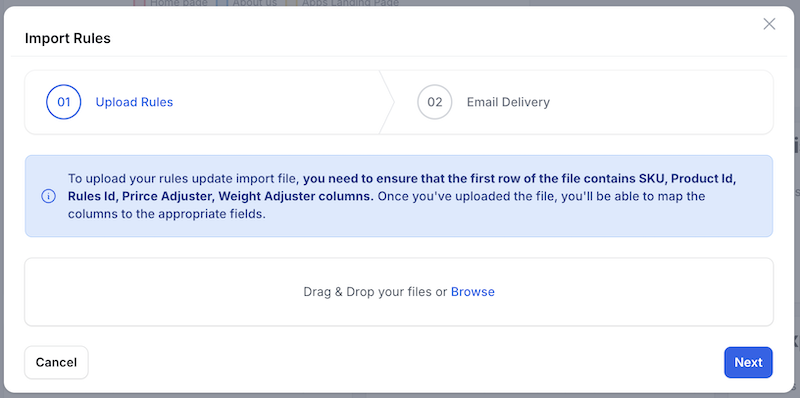800x398 pixels.
Task: Click the Home page bookmark behind dialog
Action: point(179,3)
